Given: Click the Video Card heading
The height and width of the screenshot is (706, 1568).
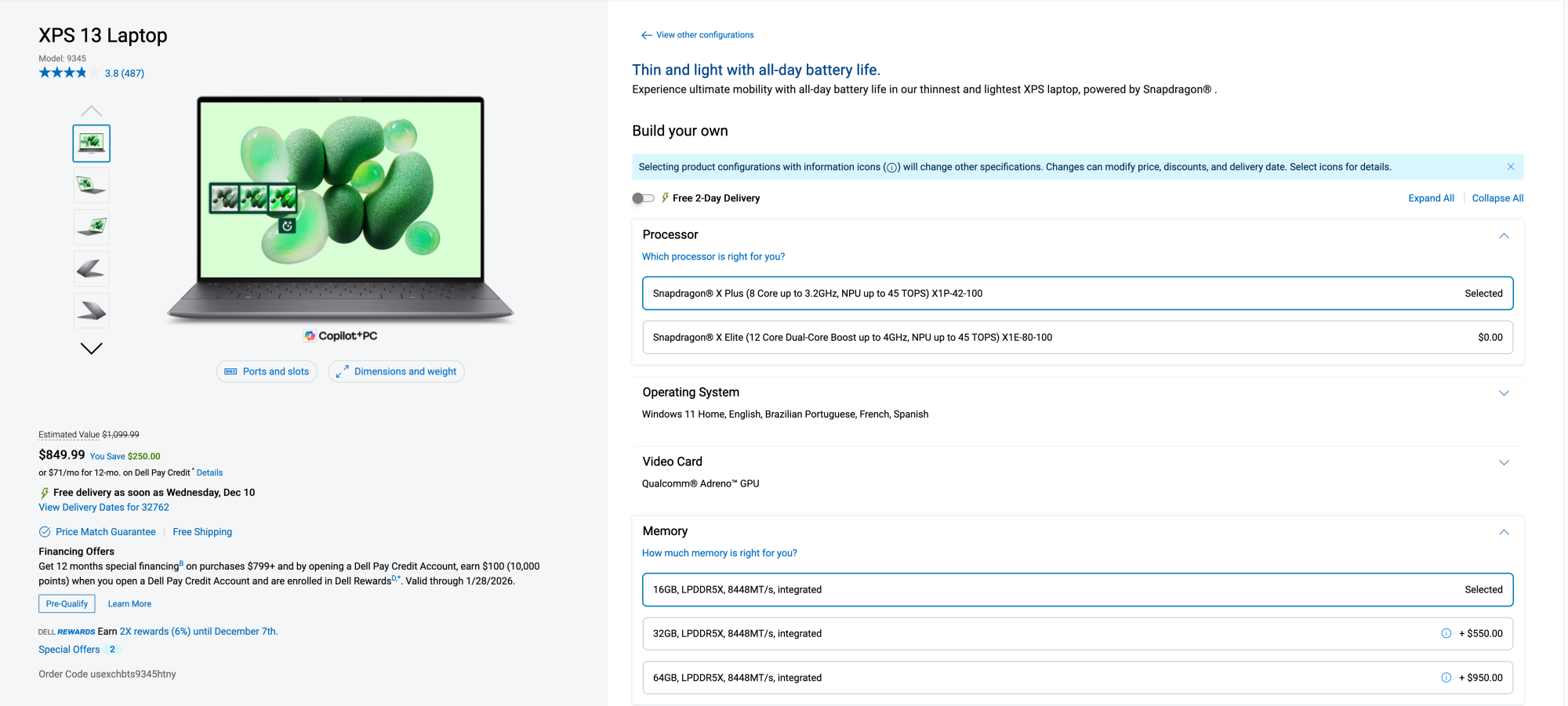Looking at the screenshot, I should click(673, 462).
